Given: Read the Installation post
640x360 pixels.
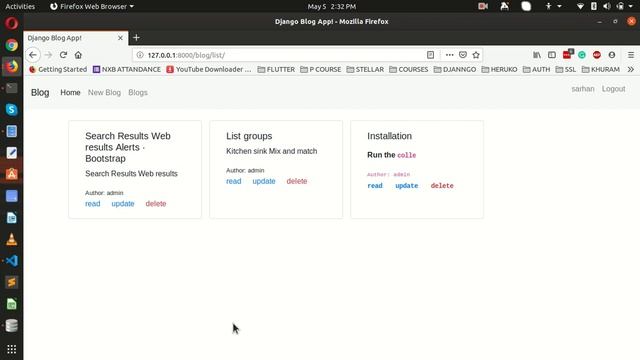Looking at the screenshot, I should click(x=375, y=186).
